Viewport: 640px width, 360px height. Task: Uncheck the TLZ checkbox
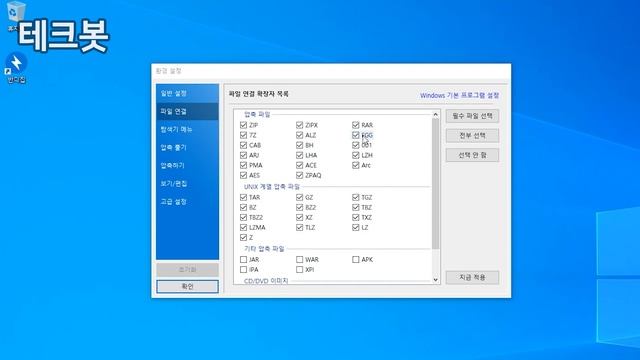point(300,227)
